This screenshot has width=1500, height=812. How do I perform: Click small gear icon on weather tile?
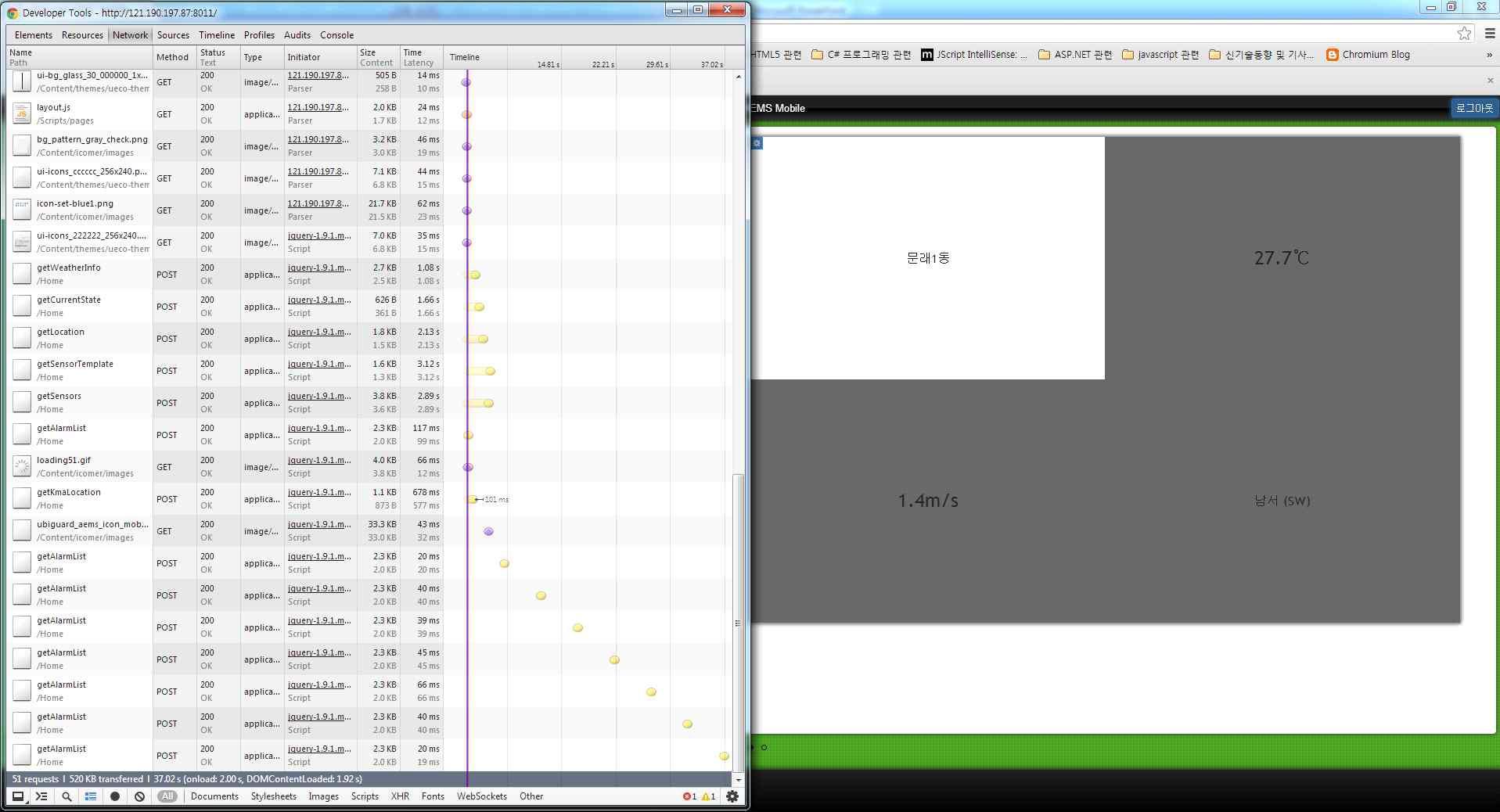click(757, 143)
